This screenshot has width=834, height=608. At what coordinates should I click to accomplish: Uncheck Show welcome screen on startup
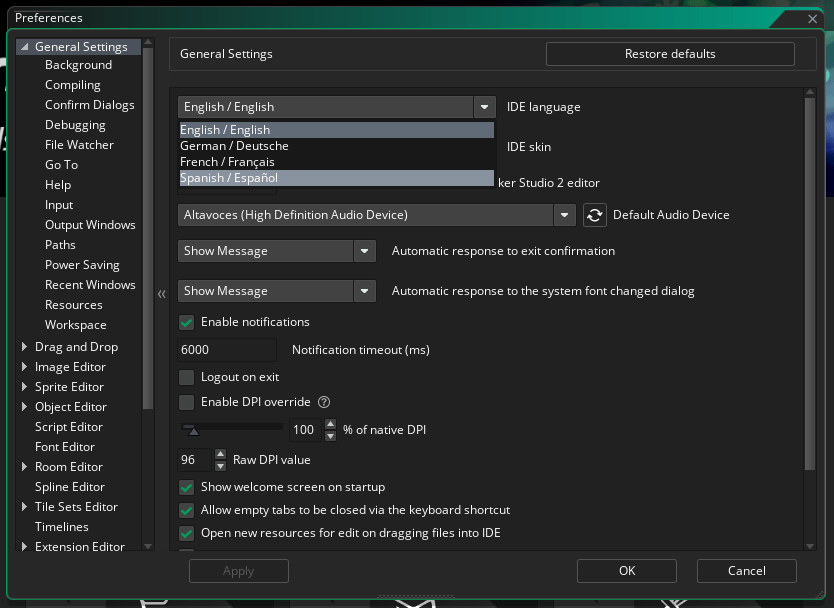click(186, 487)
